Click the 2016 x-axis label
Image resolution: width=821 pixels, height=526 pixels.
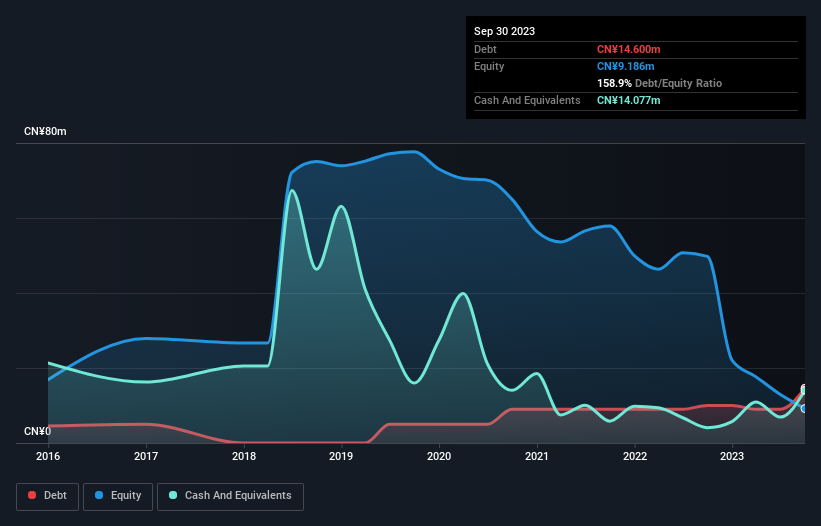pos(48,456)
